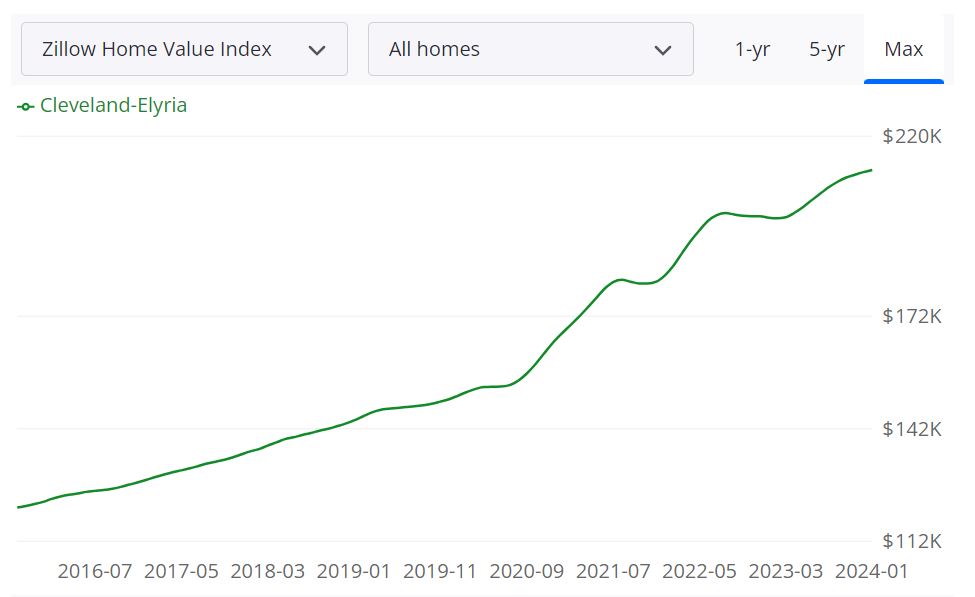975x597 pixels.
Task: Click the All homes dropdown chevron arrow
Action: 663,48
